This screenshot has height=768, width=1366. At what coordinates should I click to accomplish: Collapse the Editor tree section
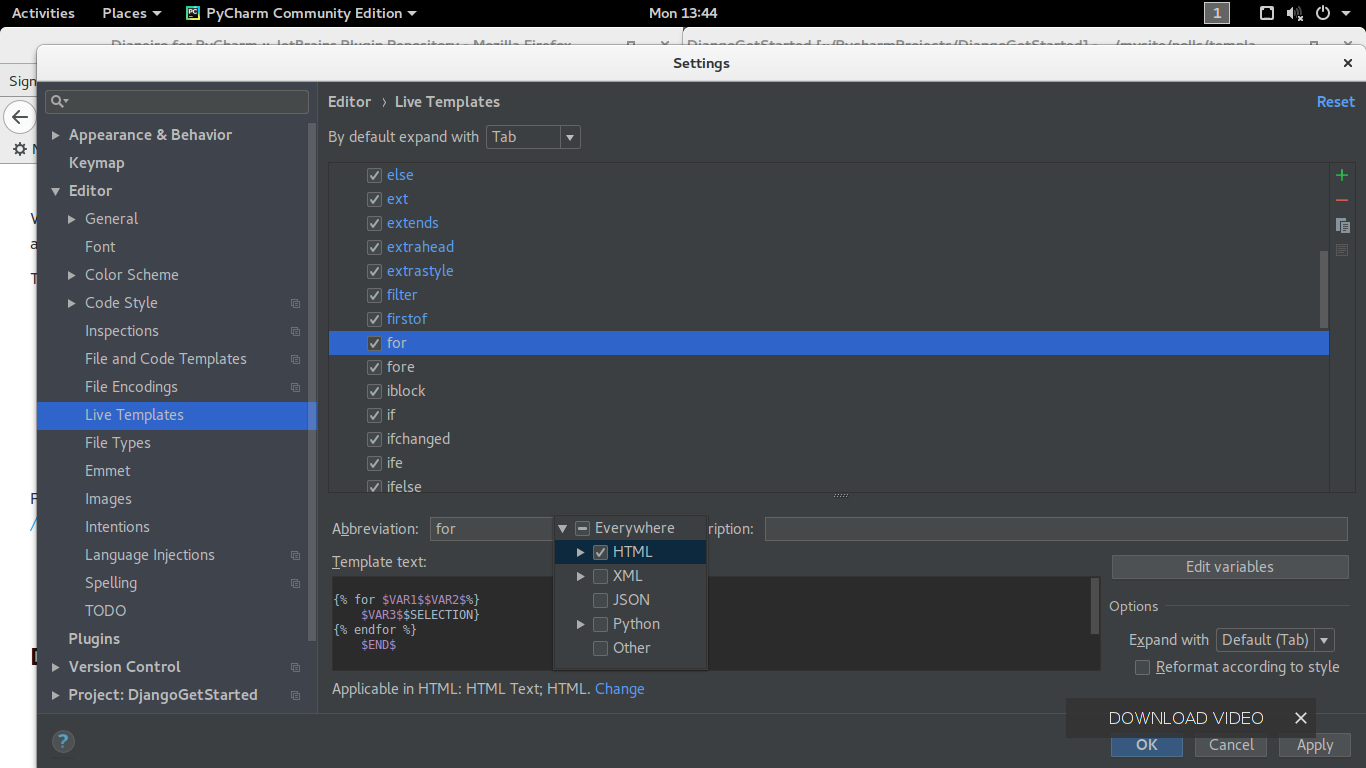coord(56,190)
